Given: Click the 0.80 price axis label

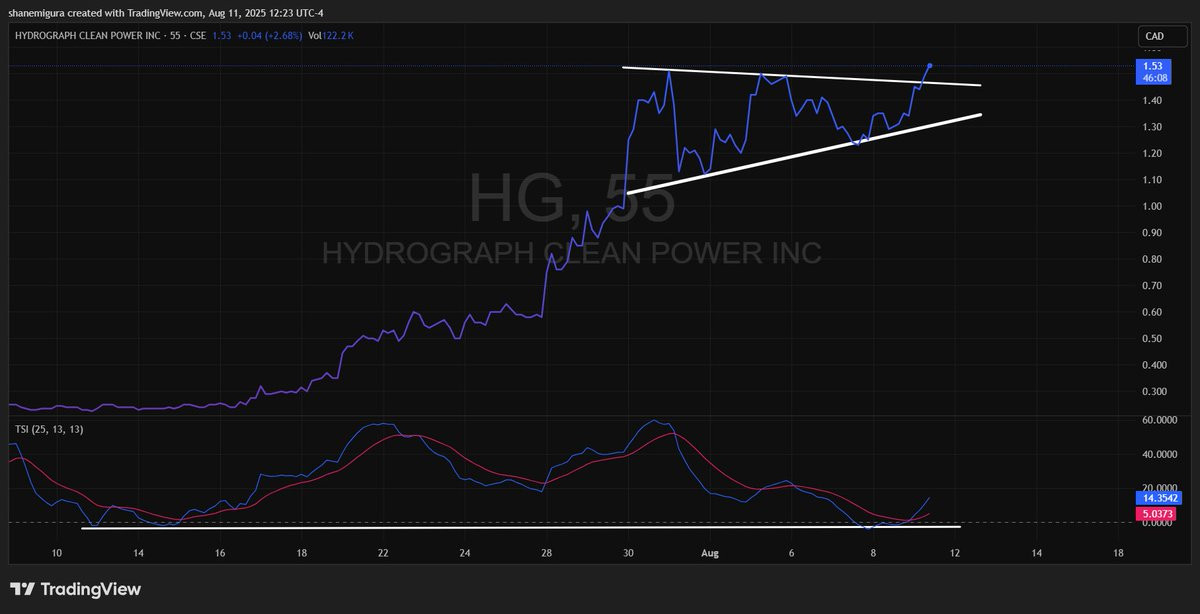Looking at the screenshot, I should 1151,259.
